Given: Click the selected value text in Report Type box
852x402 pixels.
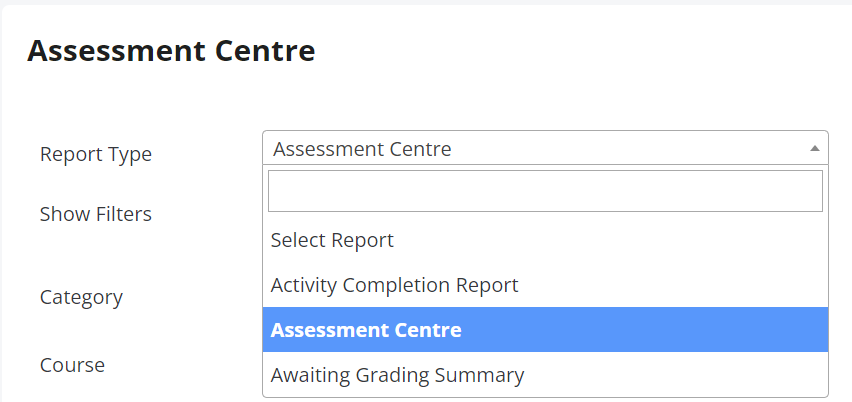Looking at the screenshot, I should pyautogui.click(x=362, y=149).
